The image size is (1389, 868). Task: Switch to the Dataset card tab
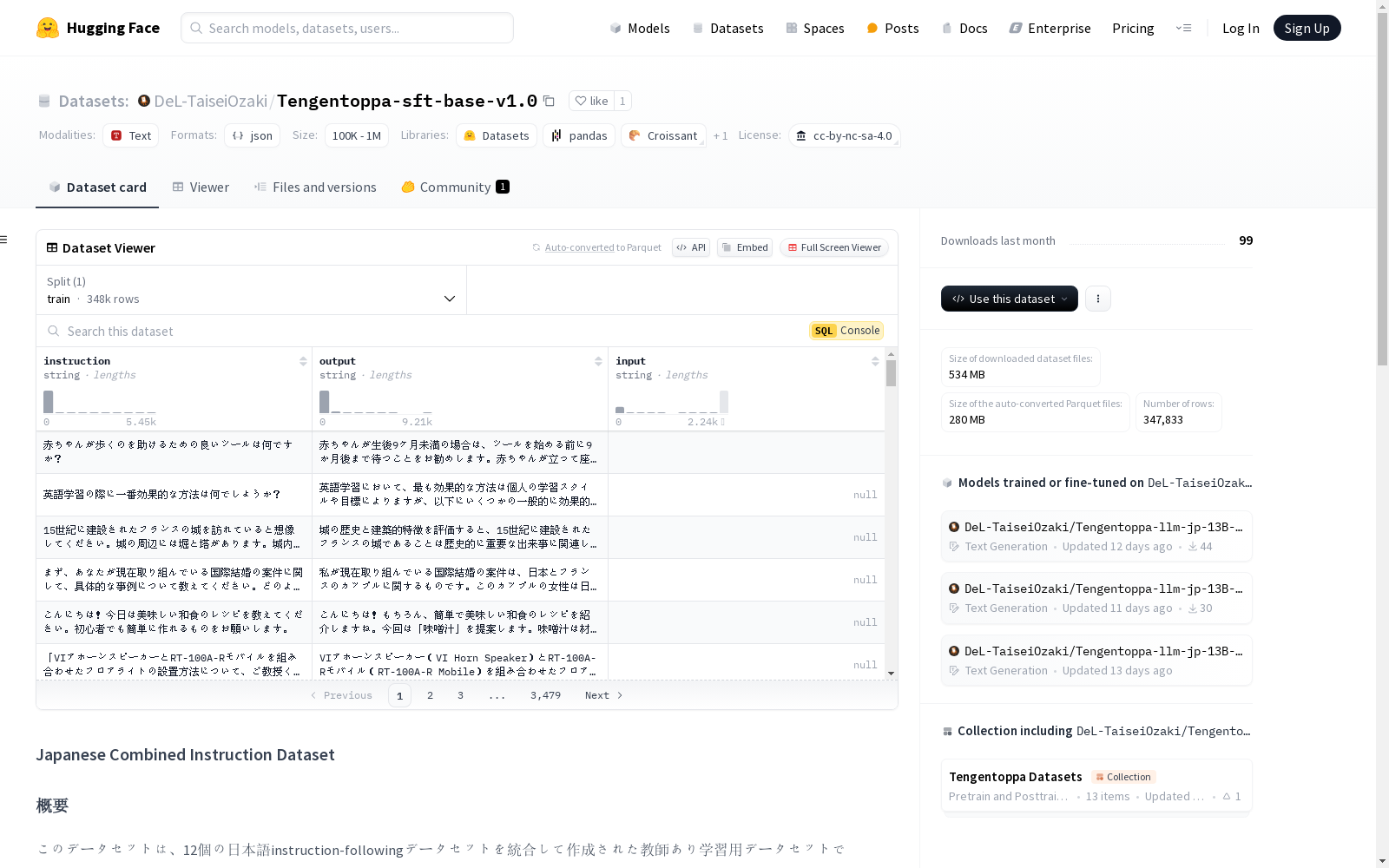97,187
